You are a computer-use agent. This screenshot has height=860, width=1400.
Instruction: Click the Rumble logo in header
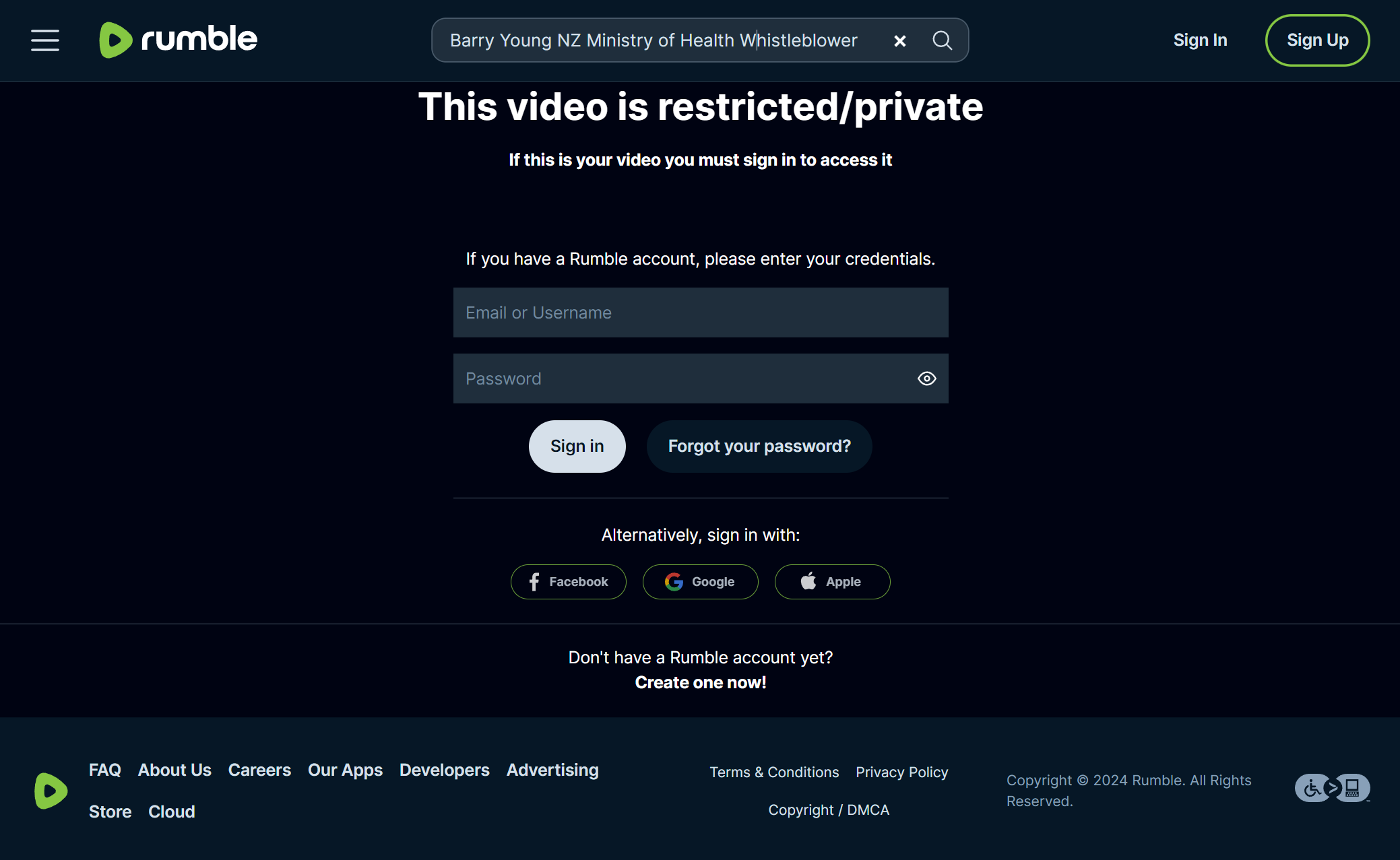[178, 40]
